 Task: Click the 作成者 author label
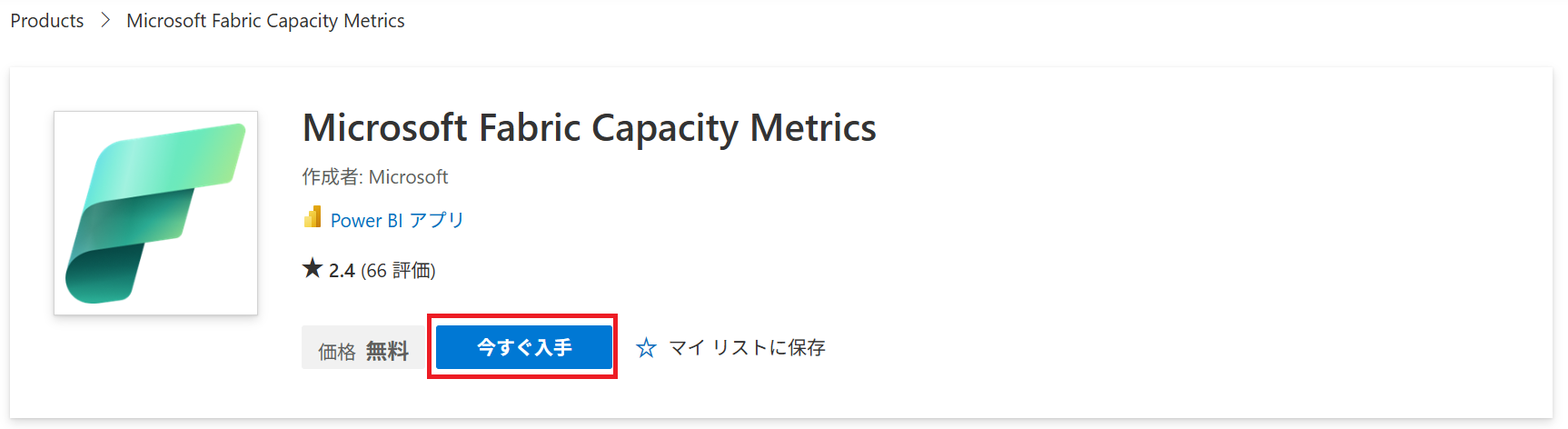(x=332, y=177)
